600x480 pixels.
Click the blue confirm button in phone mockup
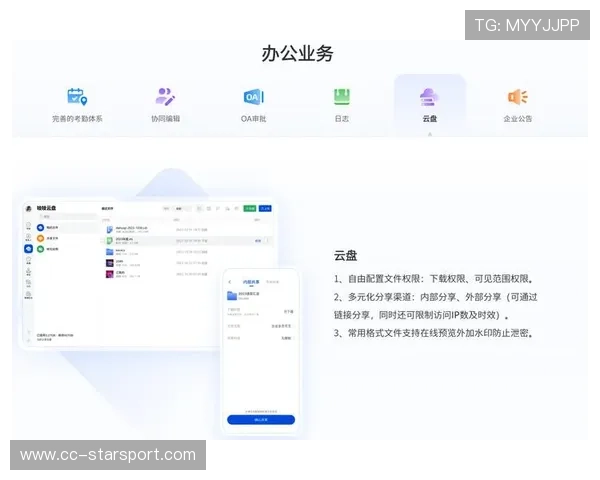(x=261, y=420)
